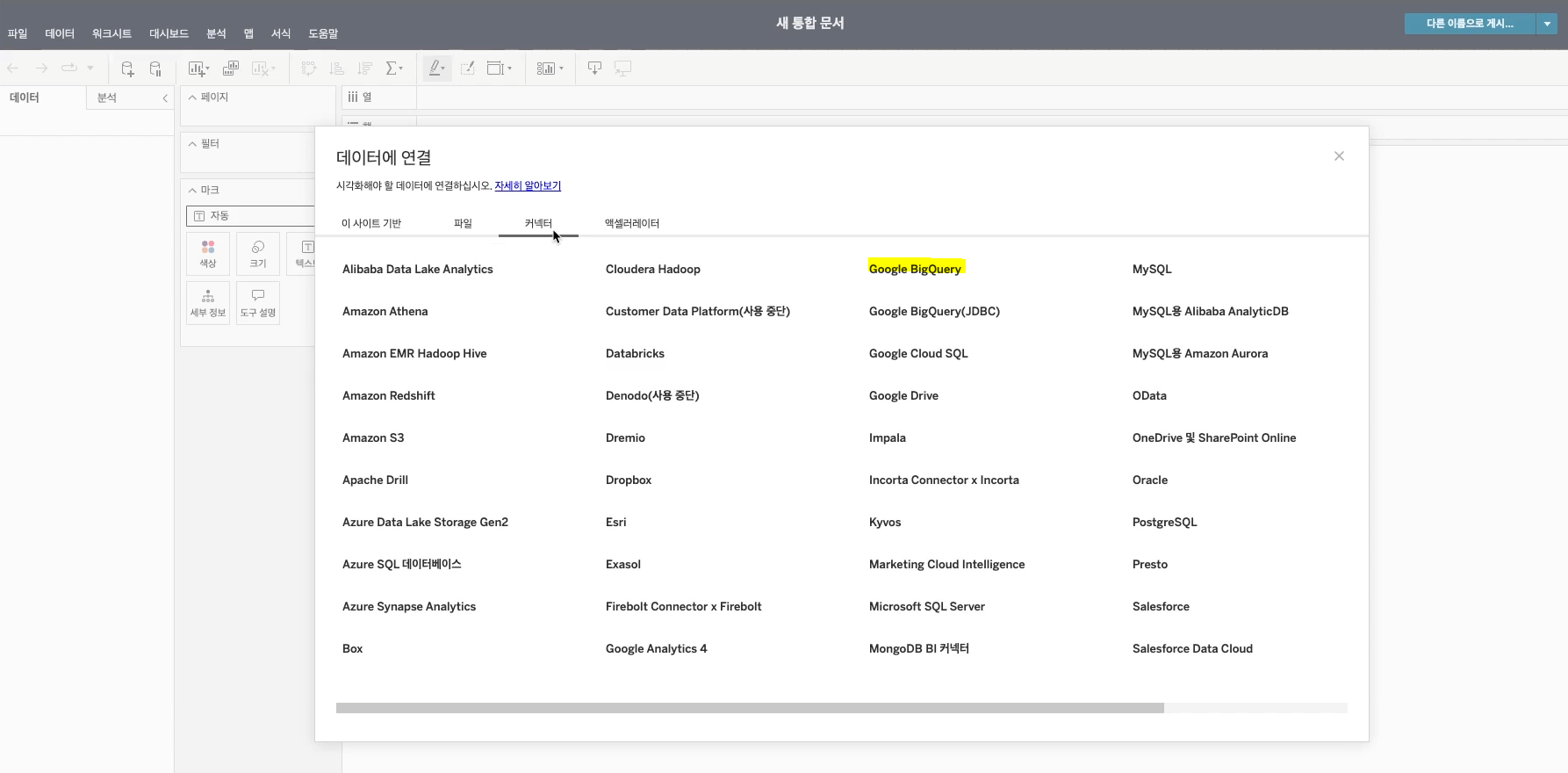Click the 자세히 알아보기 link
The width and height of the screenshot is (1568, 773).
528,186
